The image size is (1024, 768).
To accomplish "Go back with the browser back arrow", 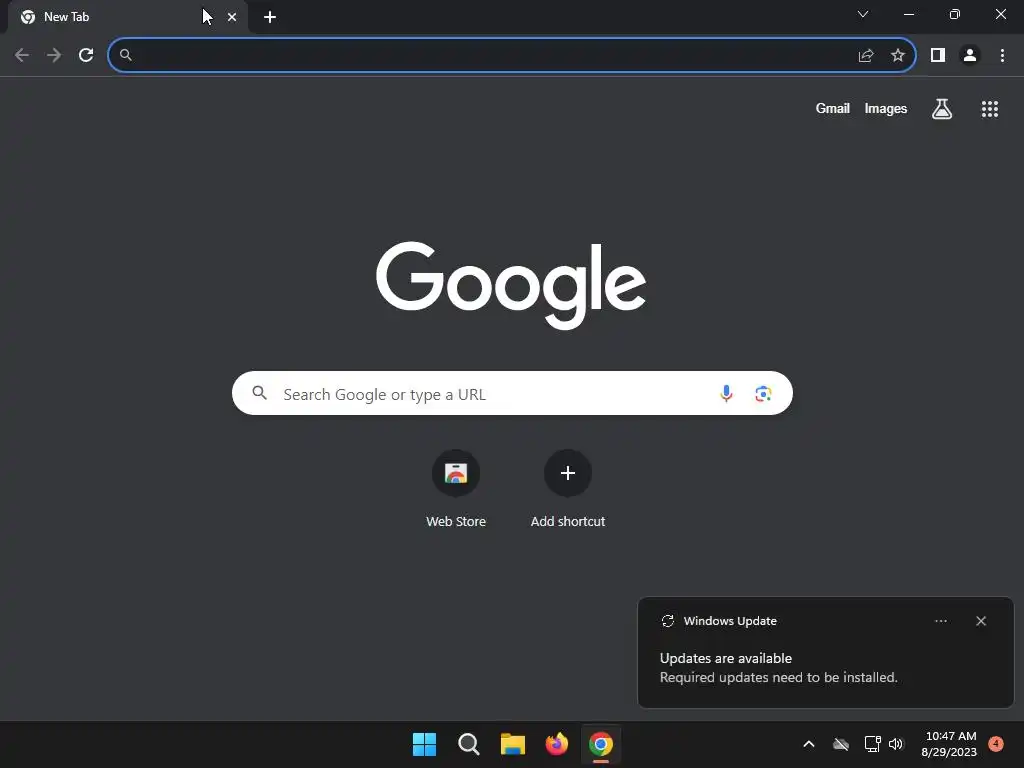I will tap(22, 55).
